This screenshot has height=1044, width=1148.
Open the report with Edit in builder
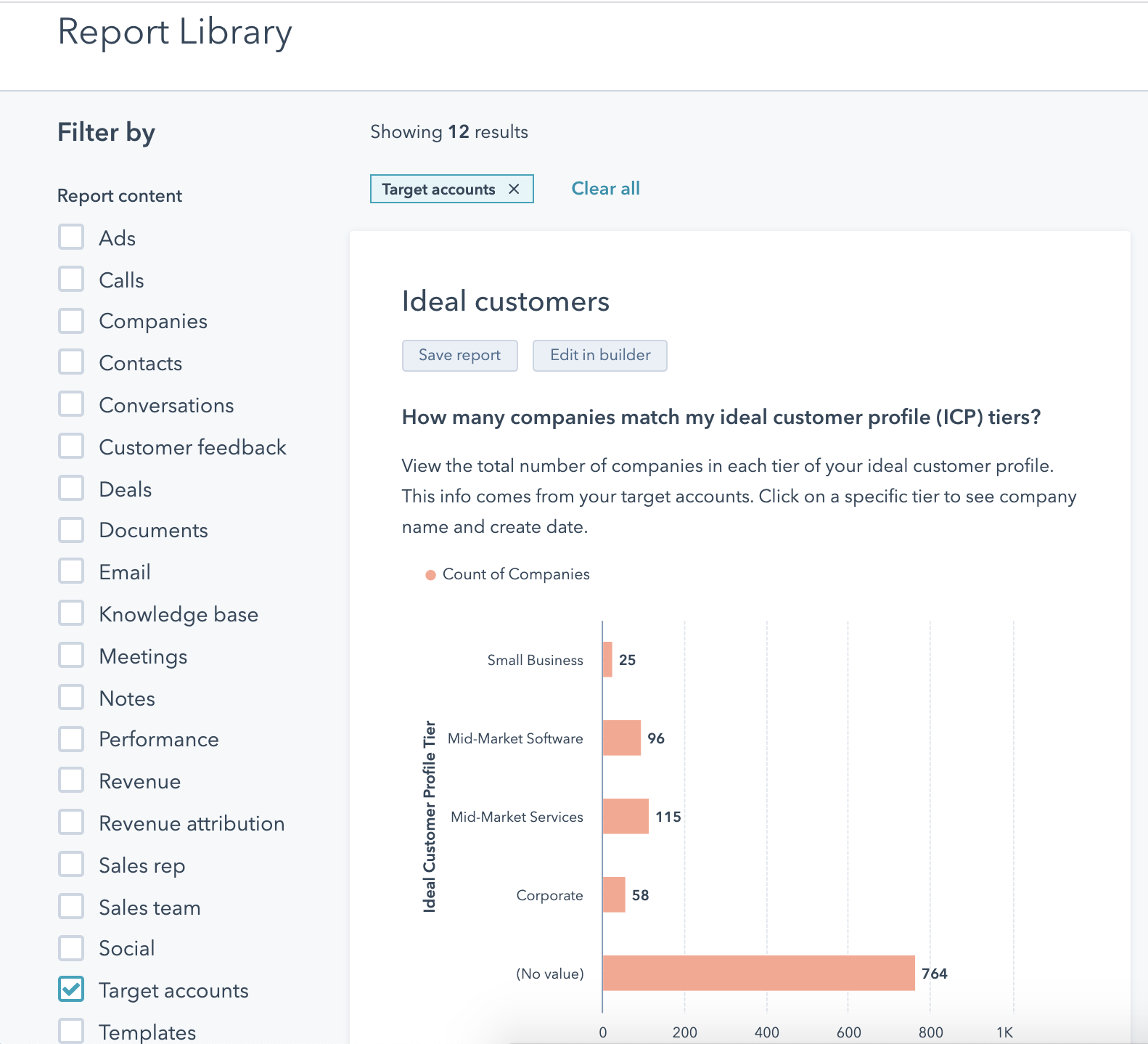click(599, 355)
